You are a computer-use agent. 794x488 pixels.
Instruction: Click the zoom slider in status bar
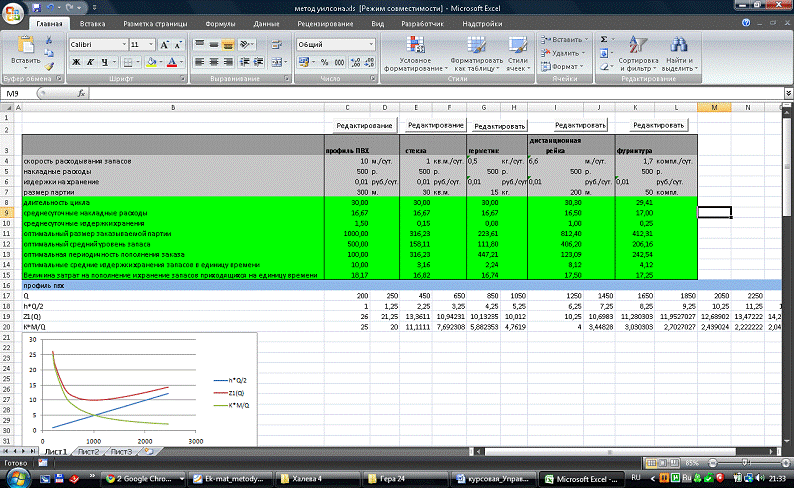(x=743, y=464)
